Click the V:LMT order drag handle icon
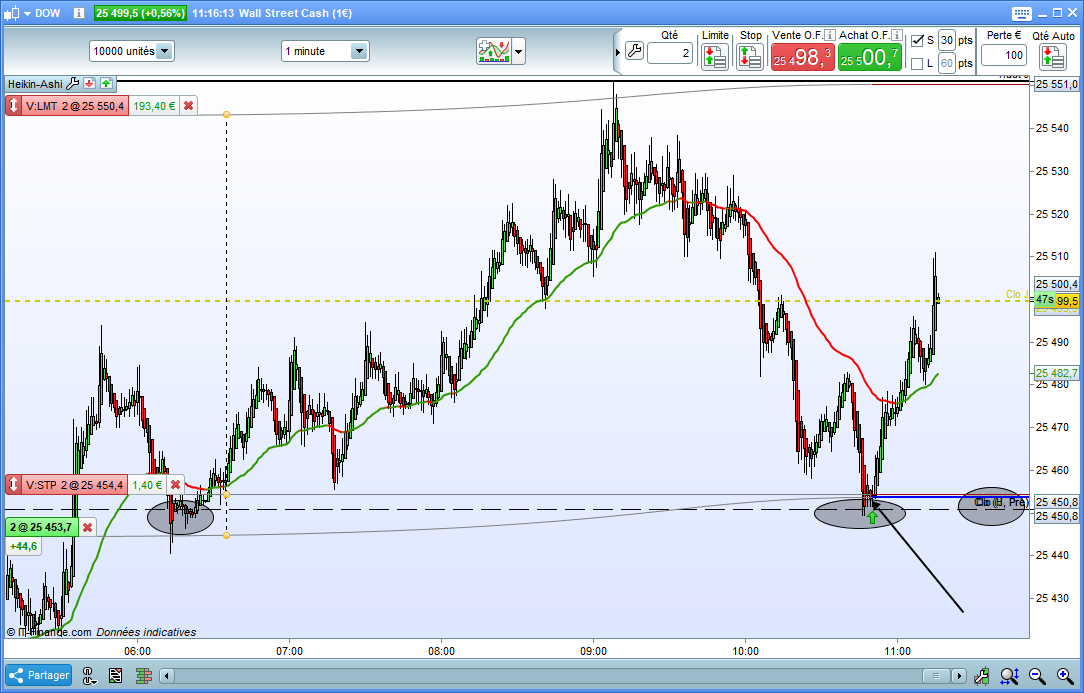This screenshot has width=1084, height=693. [13, 106]
